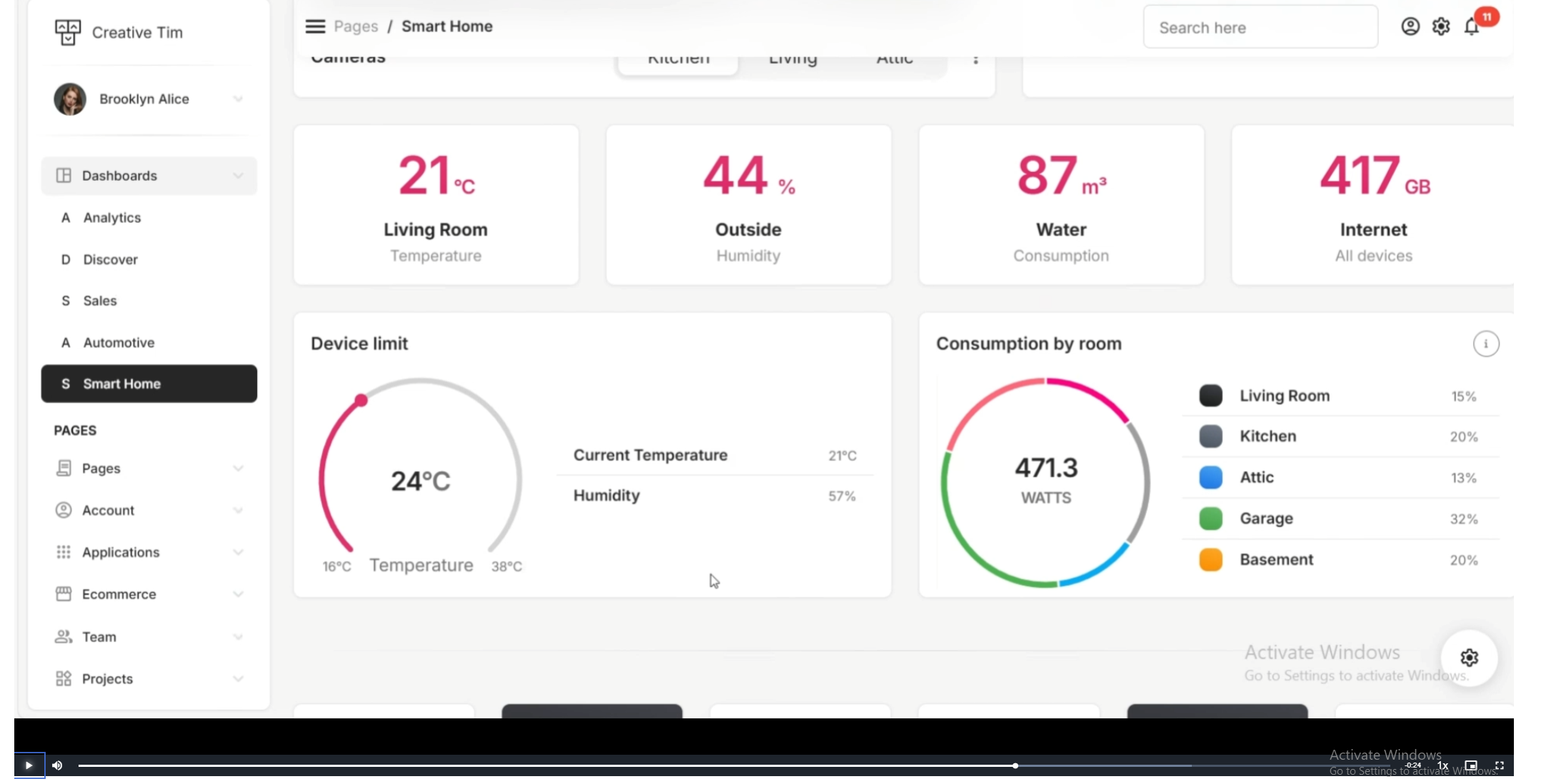Viewport: 1556px width, 784px height.
Task: Click the video volume speaker icon
Action: (57, 765)
